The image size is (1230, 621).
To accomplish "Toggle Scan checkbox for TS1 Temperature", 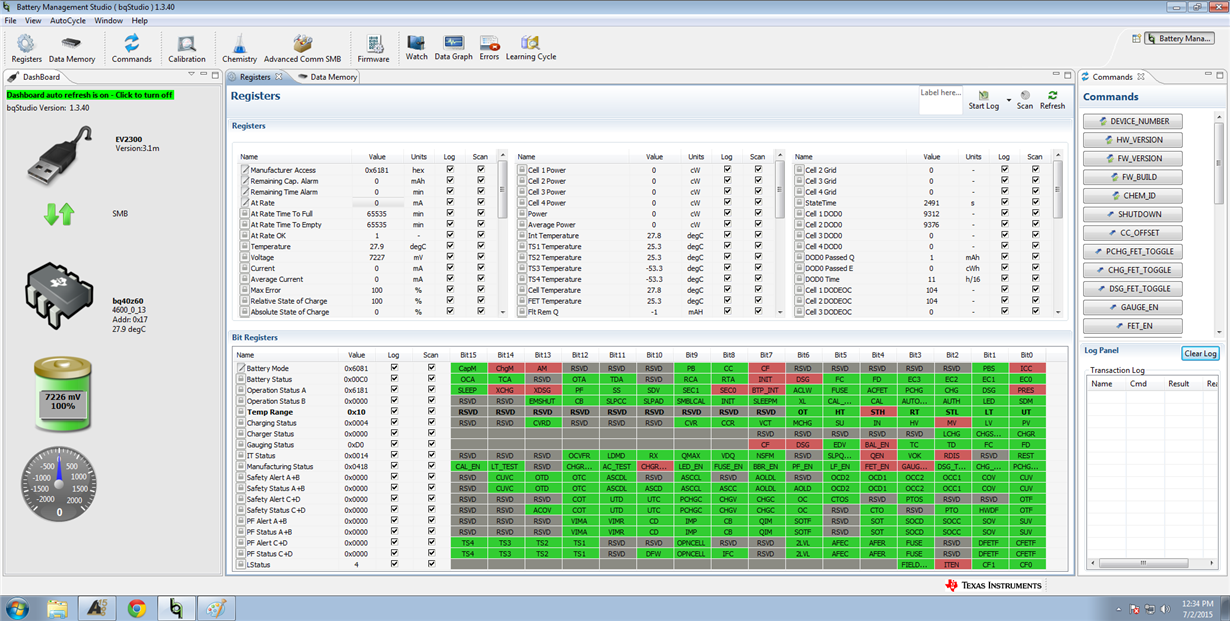I will 758,246.
